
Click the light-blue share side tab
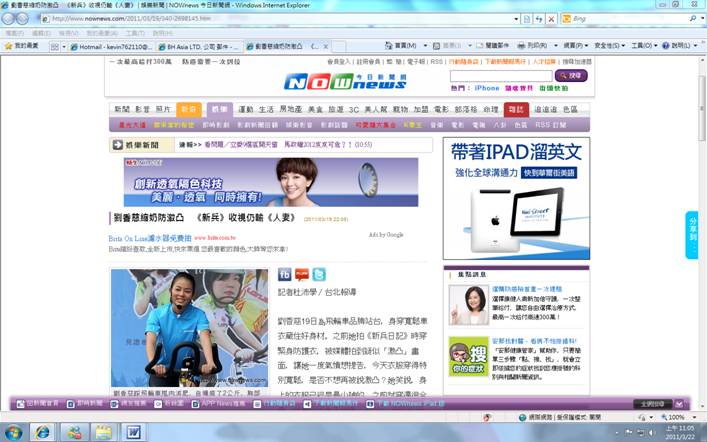click(x=692, y=235)
